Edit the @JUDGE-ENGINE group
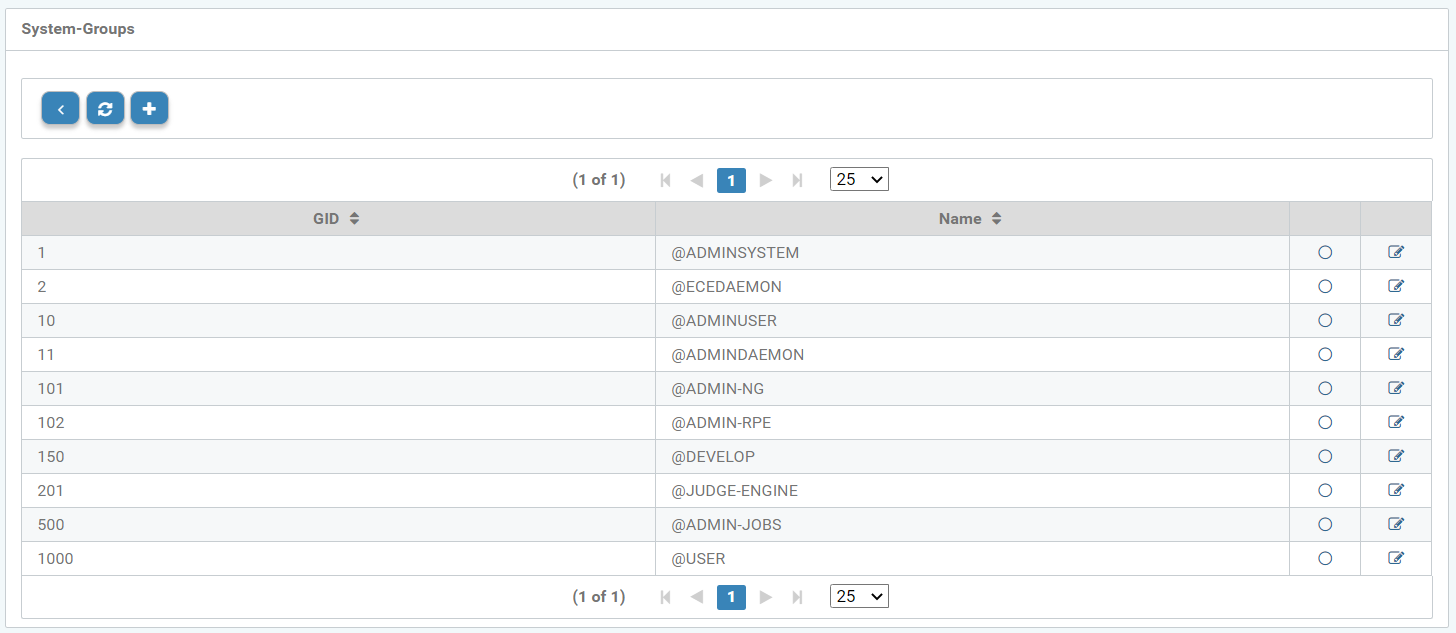 click(1396, 491)
